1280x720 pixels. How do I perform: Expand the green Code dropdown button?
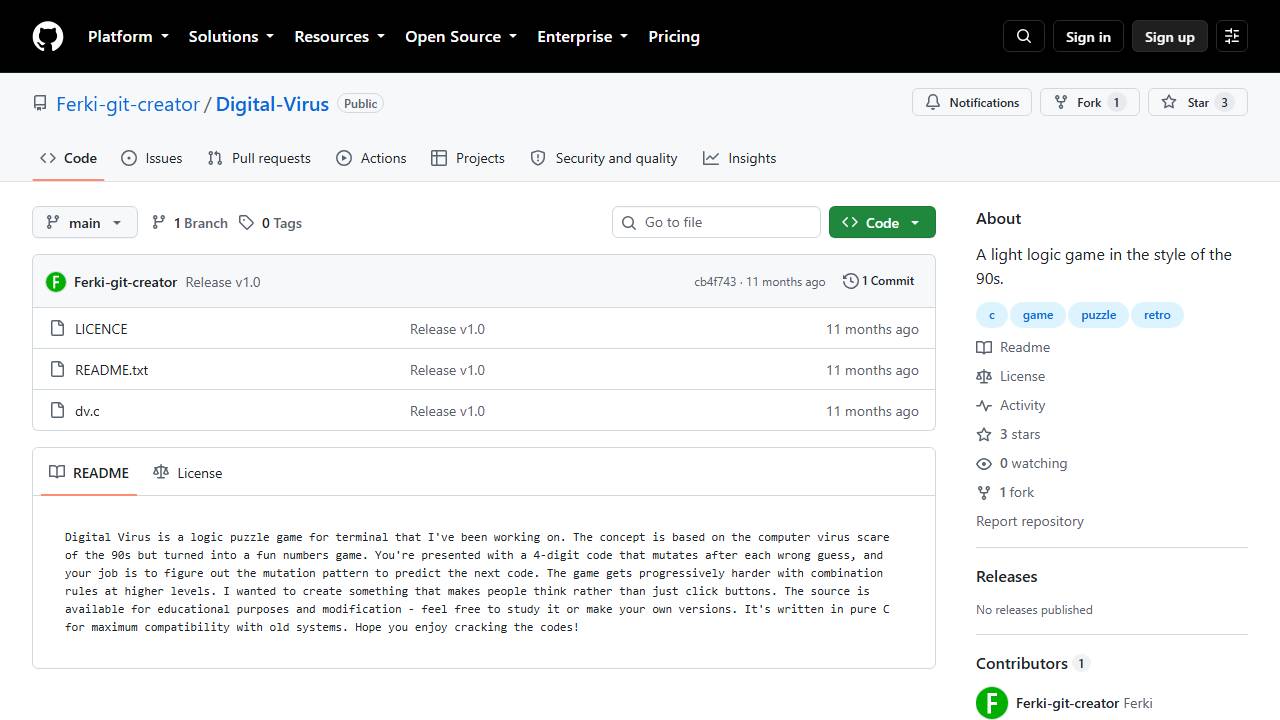[882, 222]
